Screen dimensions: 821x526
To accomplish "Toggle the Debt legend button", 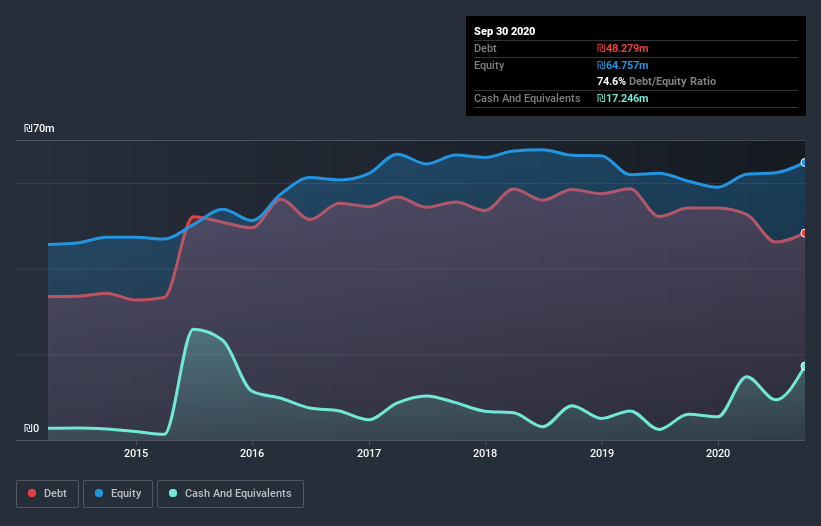I will point(47,494).
